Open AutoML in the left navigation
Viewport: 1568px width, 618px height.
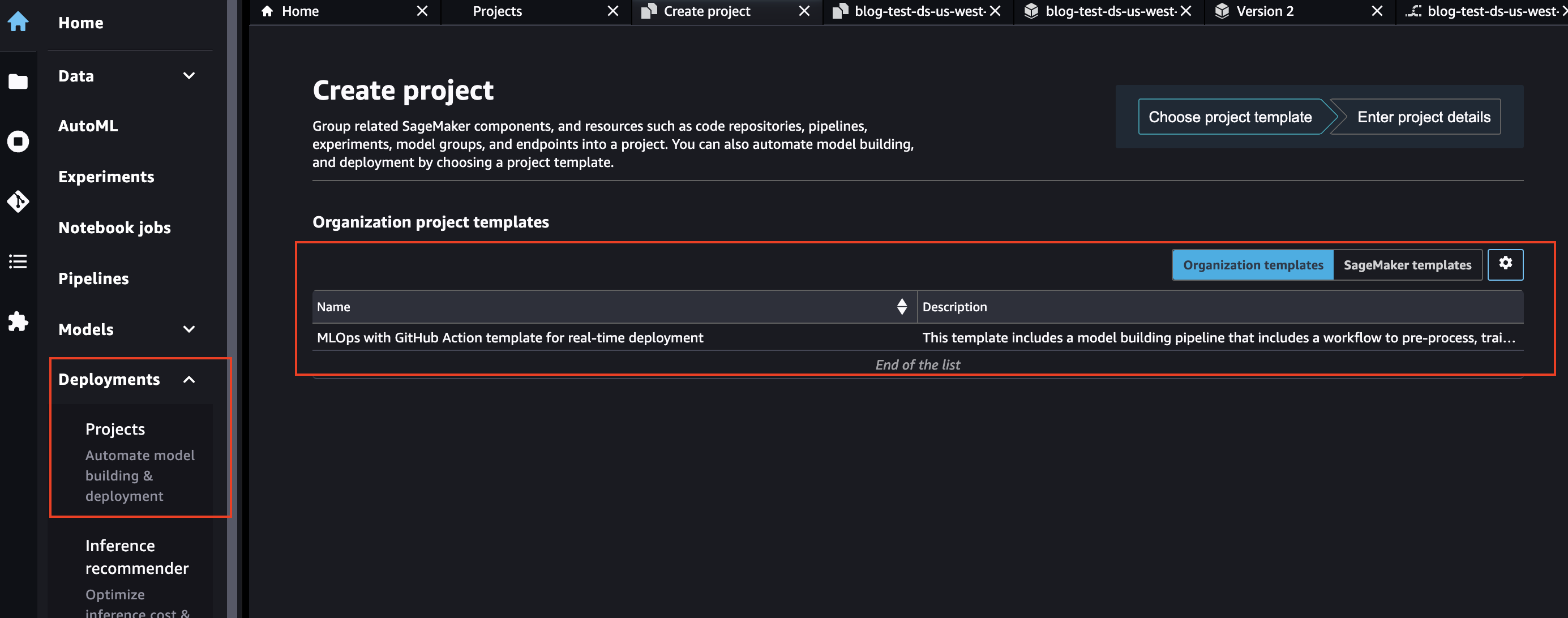point(88,125)
